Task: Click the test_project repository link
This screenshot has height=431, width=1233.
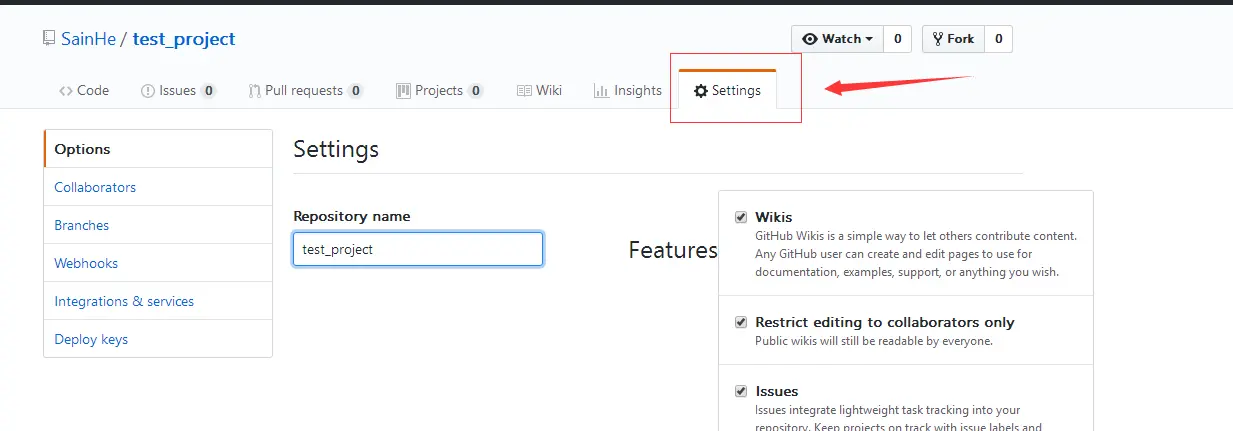Action: 184,40
